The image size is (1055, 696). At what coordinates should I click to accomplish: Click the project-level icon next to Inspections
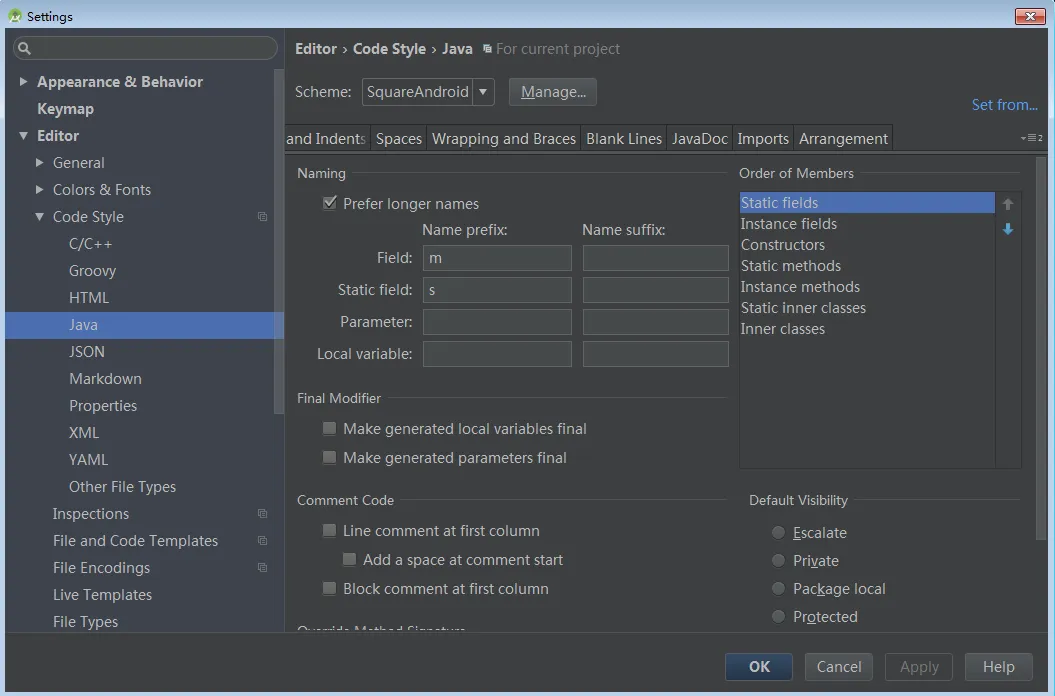[263, 514]
